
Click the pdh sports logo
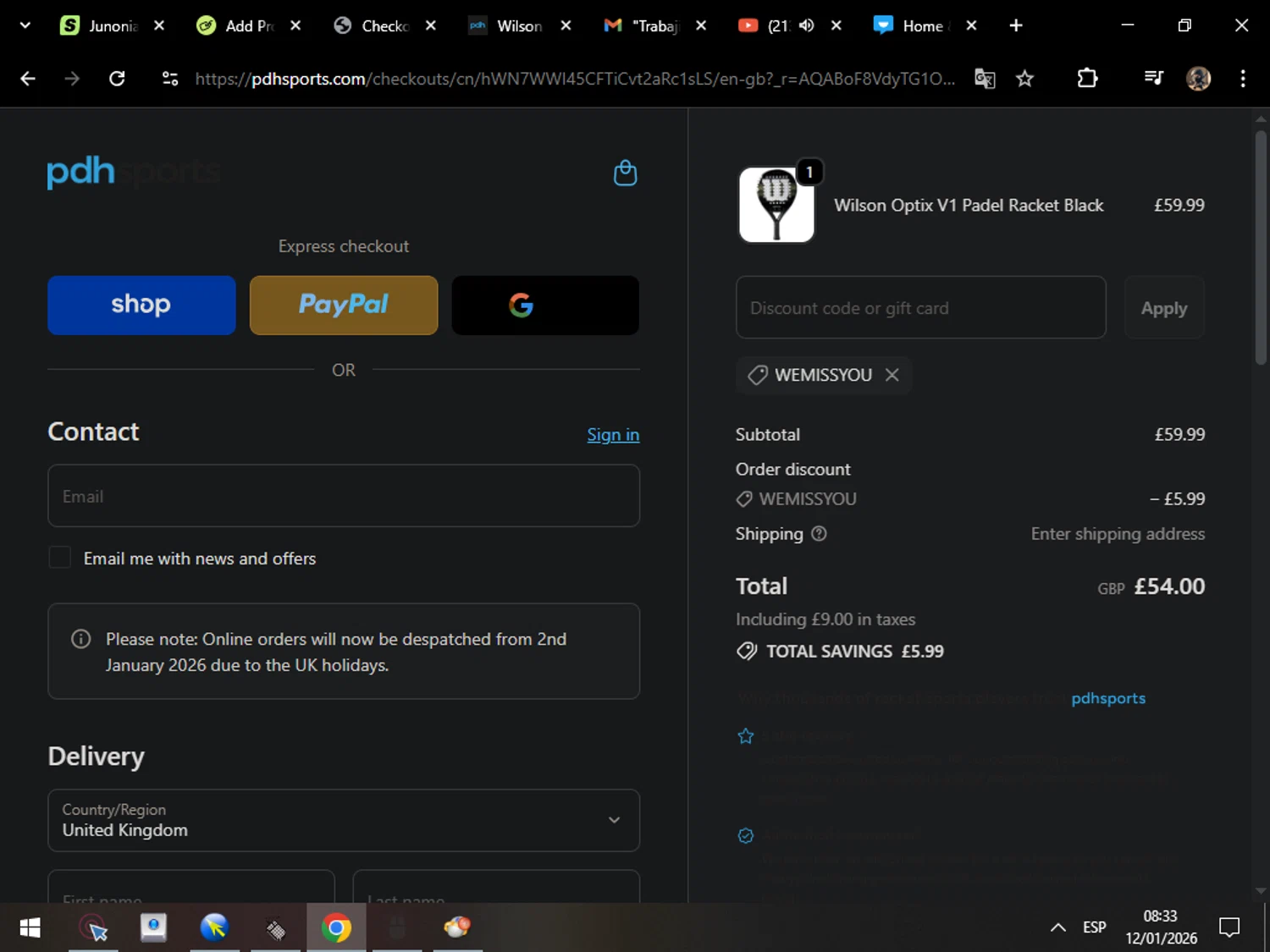[x=134, y=172]
